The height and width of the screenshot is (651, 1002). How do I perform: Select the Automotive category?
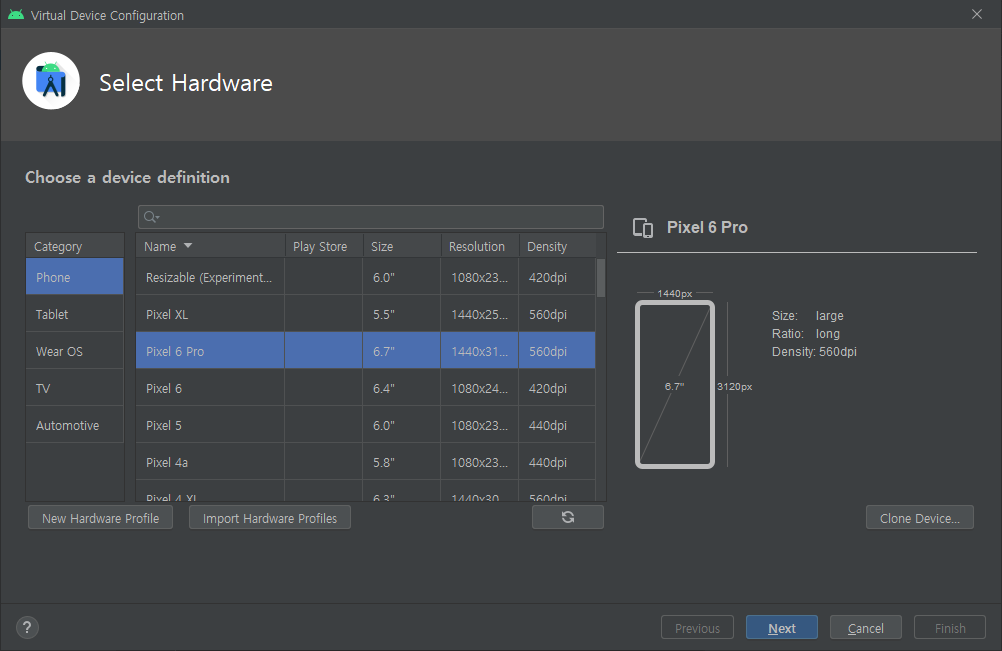(x=75, y=425)
